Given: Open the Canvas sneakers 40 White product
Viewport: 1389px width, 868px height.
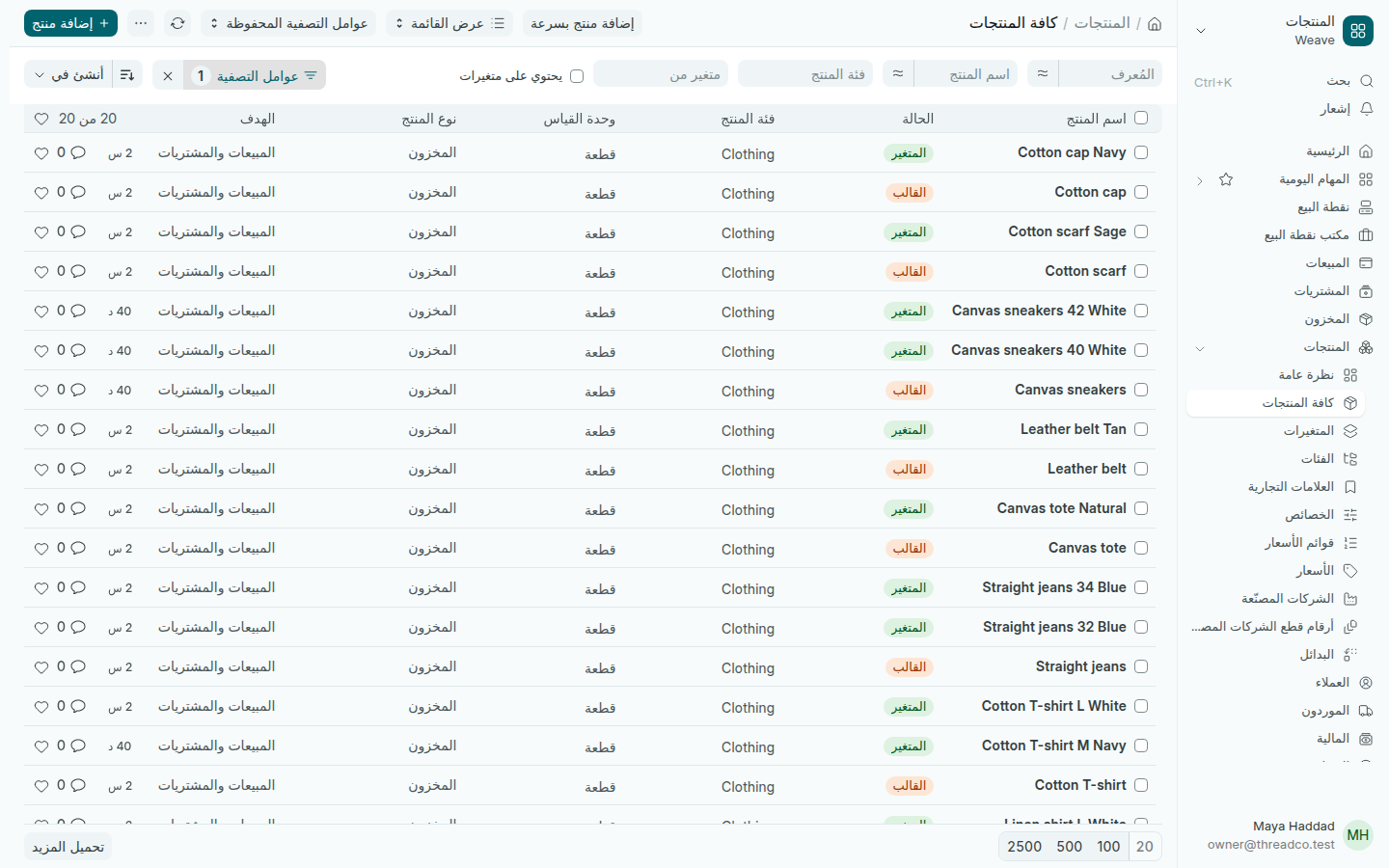Looking at the screenshot, I should (1039, 350).
